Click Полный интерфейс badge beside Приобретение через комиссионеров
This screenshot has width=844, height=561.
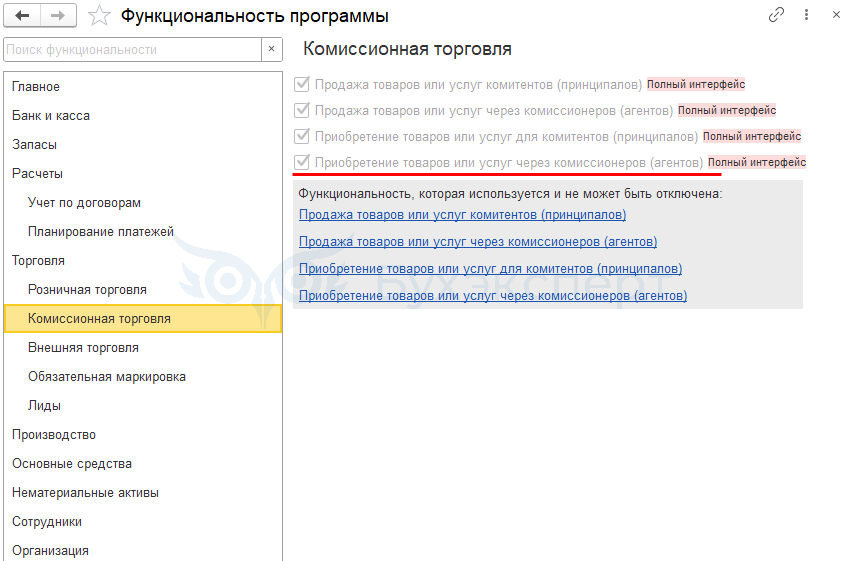pyautogui.click(x=757, y=162)
